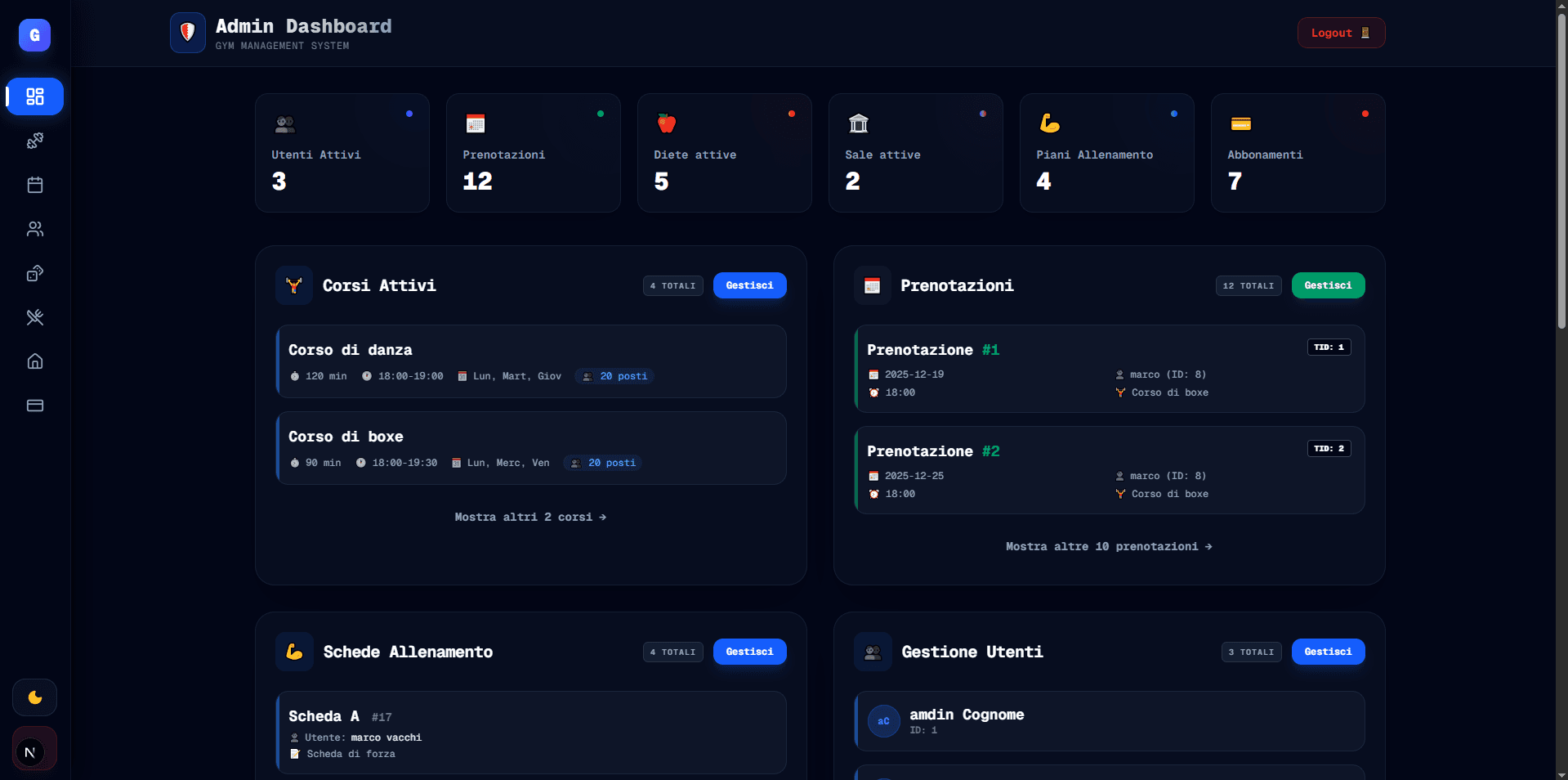Viewport: 1568px width, 780px height.
Task: Click the 20 posti badge for Corso di boxe
Action: click(604, 463)
